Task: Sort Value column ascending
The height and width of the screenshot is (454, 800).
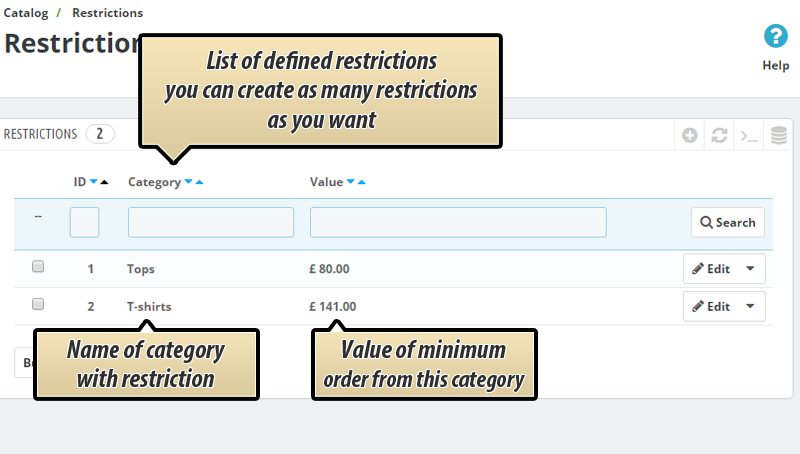Action: [361, 182]
